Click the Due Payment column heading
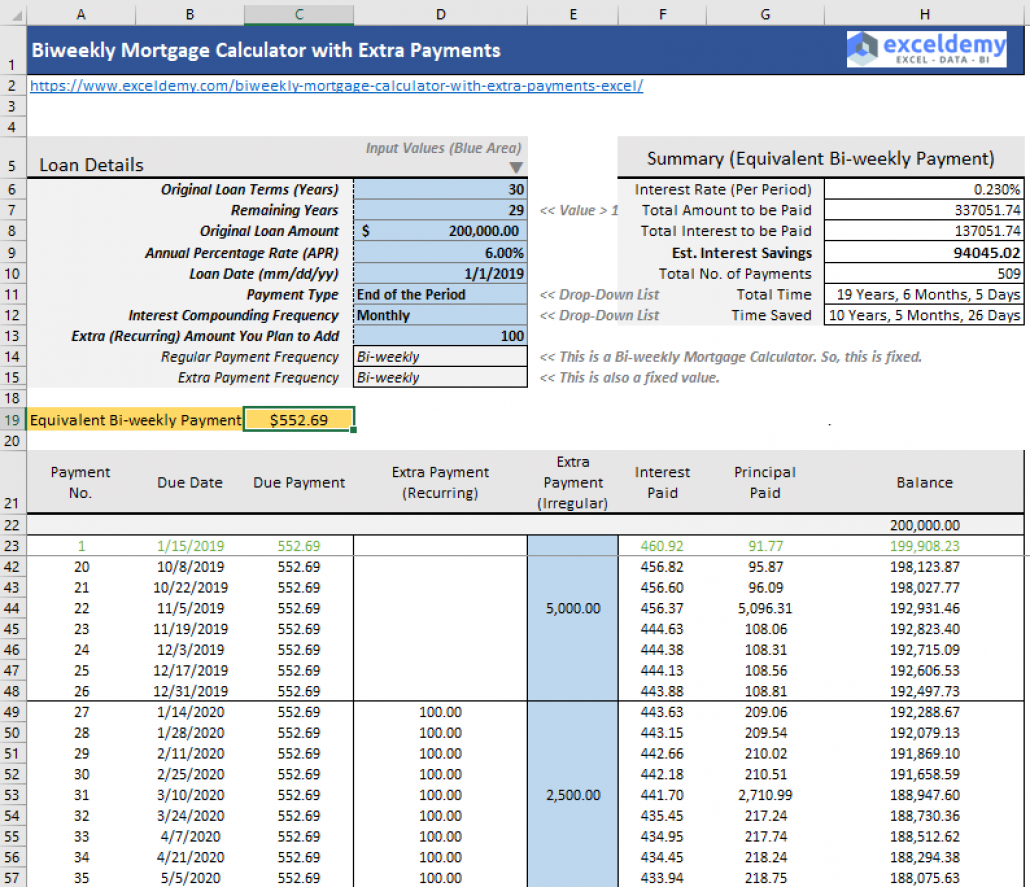This screenshot has width=1030, height=887. [299, 482]
